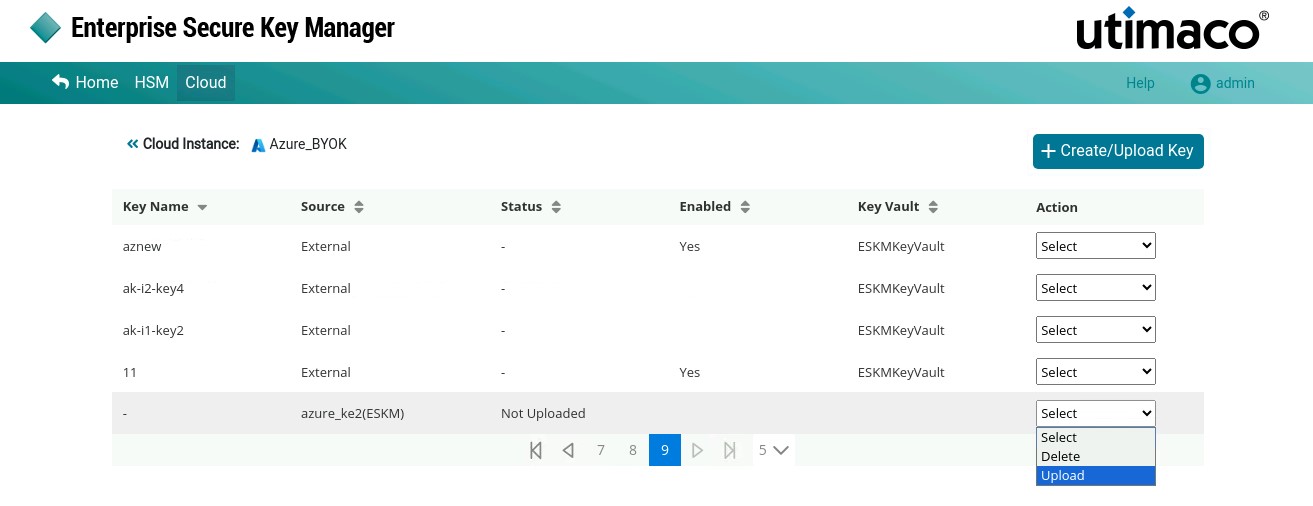Switch to the HSM tab

point(152,83)
